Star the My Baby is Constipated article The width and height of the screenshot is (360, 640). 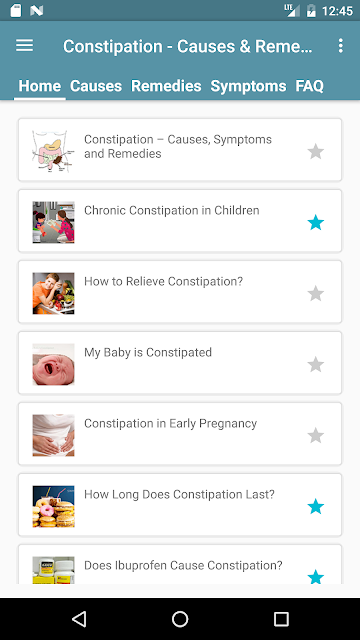point(316,364)
